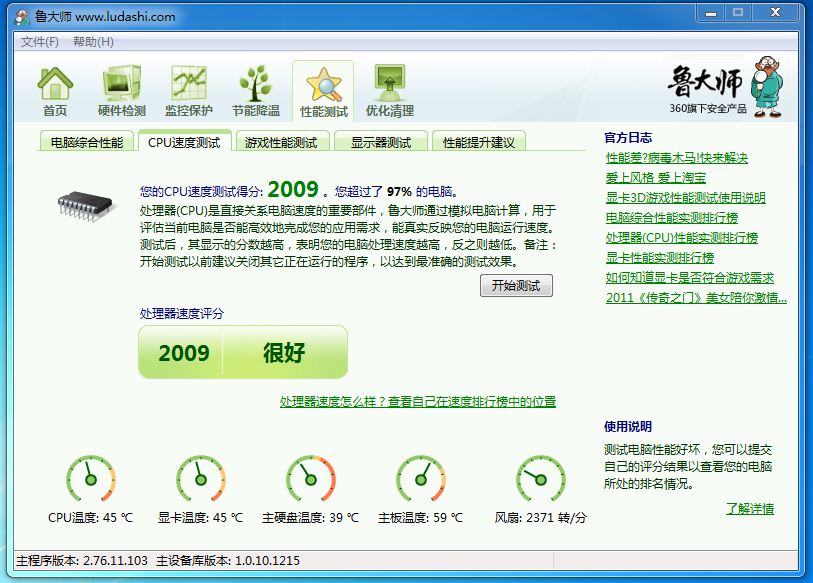The width and height of the screenshot is (813, 583).
Task: Maximize the 鲁大师 window
Action: pos(738,13)
